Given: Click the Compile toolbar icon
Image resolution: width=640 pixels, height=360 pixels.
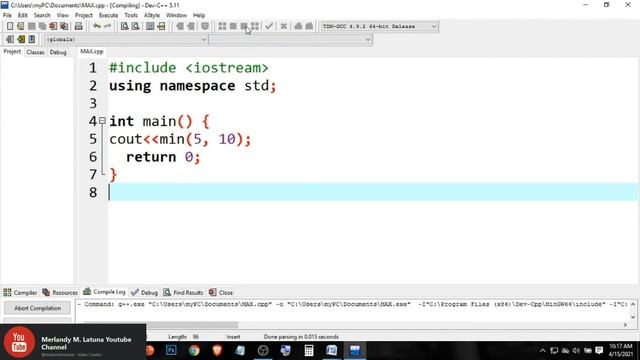Looking at the screenshot, I should [222, 26].
